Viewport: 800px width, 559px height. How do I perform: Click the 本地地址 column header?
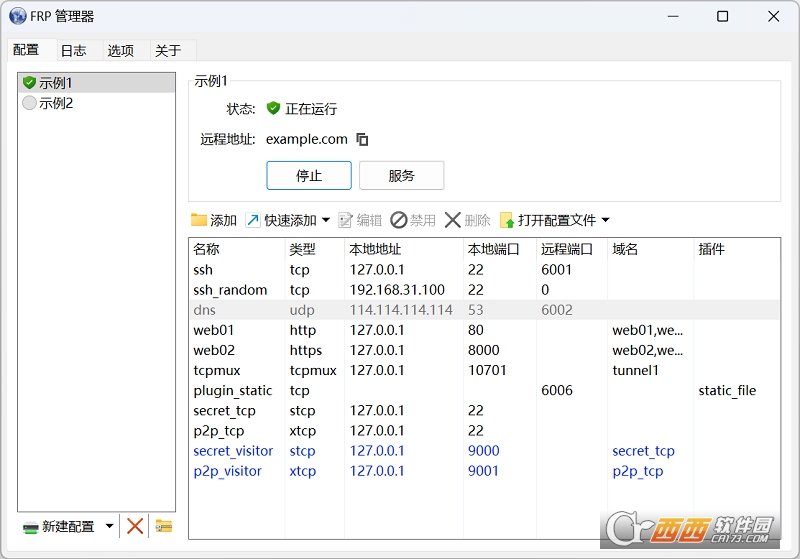[x=404, y=249]
